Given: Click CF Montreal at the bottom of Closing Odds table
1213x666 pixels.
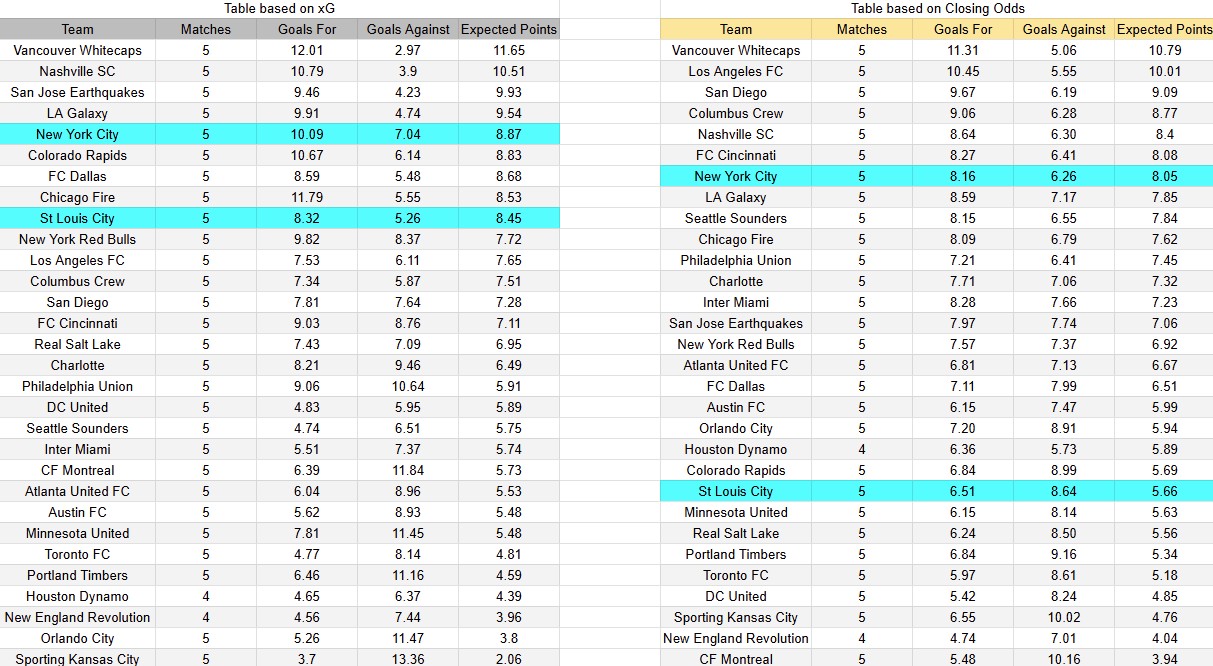Looking at the screenshot, I should point(738,659).
